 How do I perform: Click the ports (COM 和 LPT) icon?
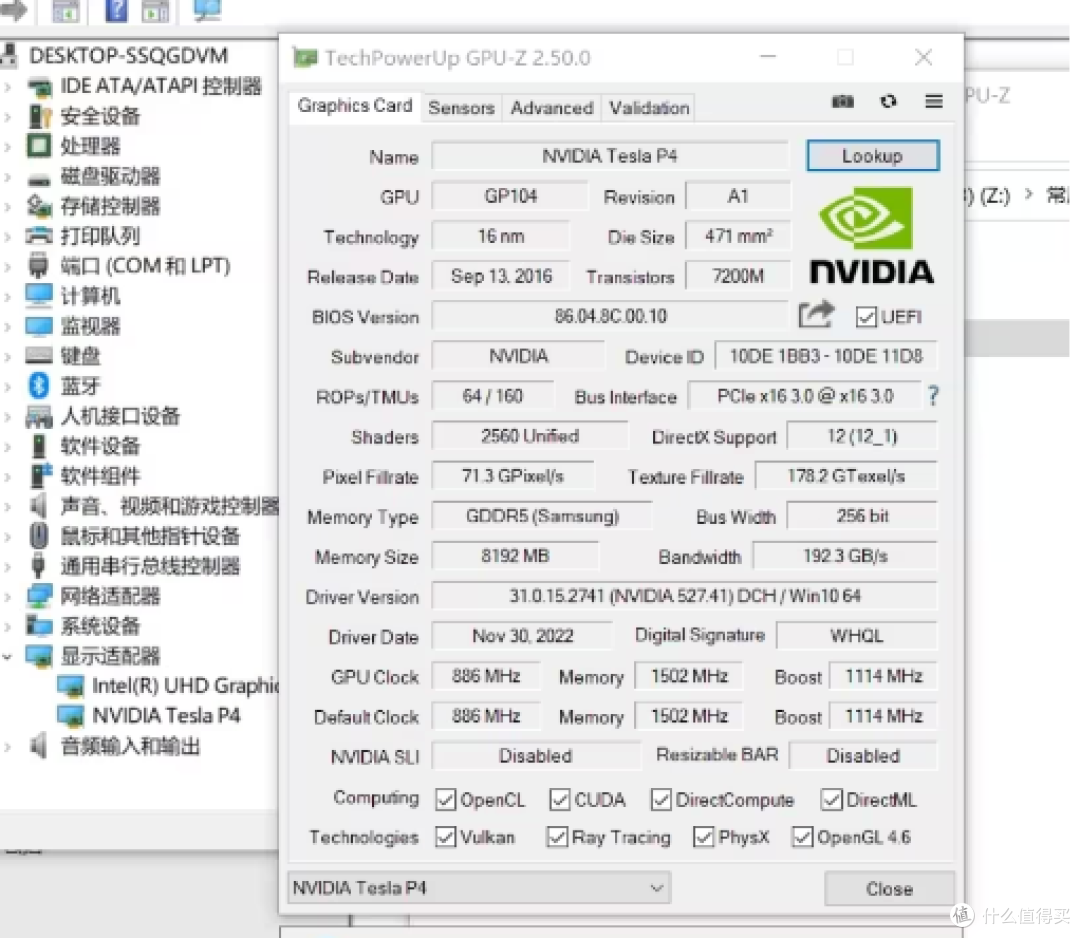pyautogui.click(x=39, y=266)
